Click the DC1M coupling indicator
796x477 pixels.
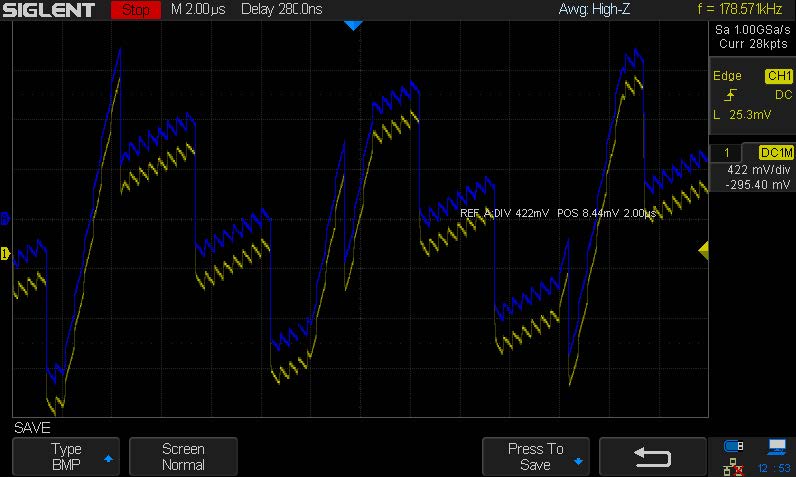[x=775, y=152]
